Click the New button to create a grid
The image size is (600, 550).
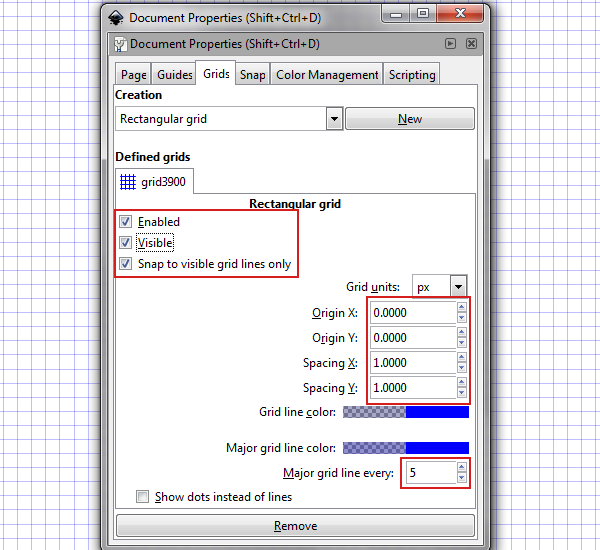(410, 119)
